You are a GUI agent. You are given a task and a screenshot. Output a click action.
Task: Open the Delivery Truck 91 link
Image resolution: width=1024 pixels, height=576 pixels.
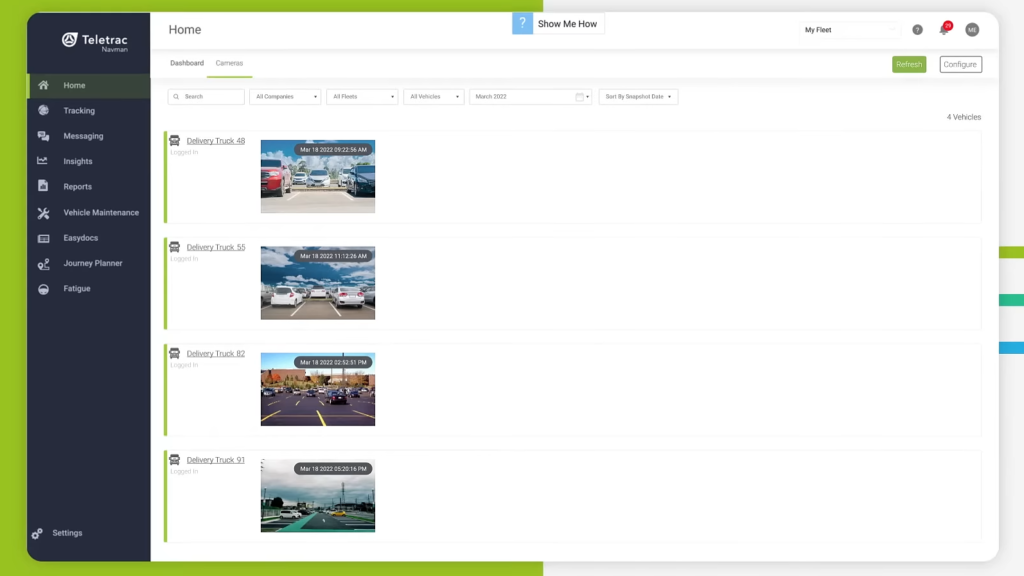tap(216, 460)
